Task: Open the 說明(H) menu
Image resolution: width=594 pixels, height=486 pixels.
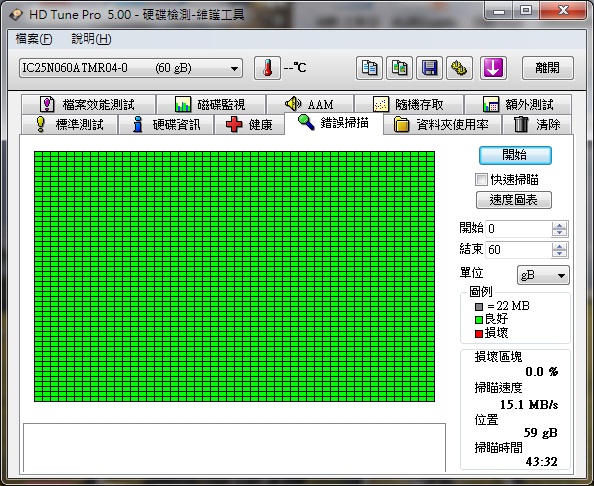Action: [91, 39]
